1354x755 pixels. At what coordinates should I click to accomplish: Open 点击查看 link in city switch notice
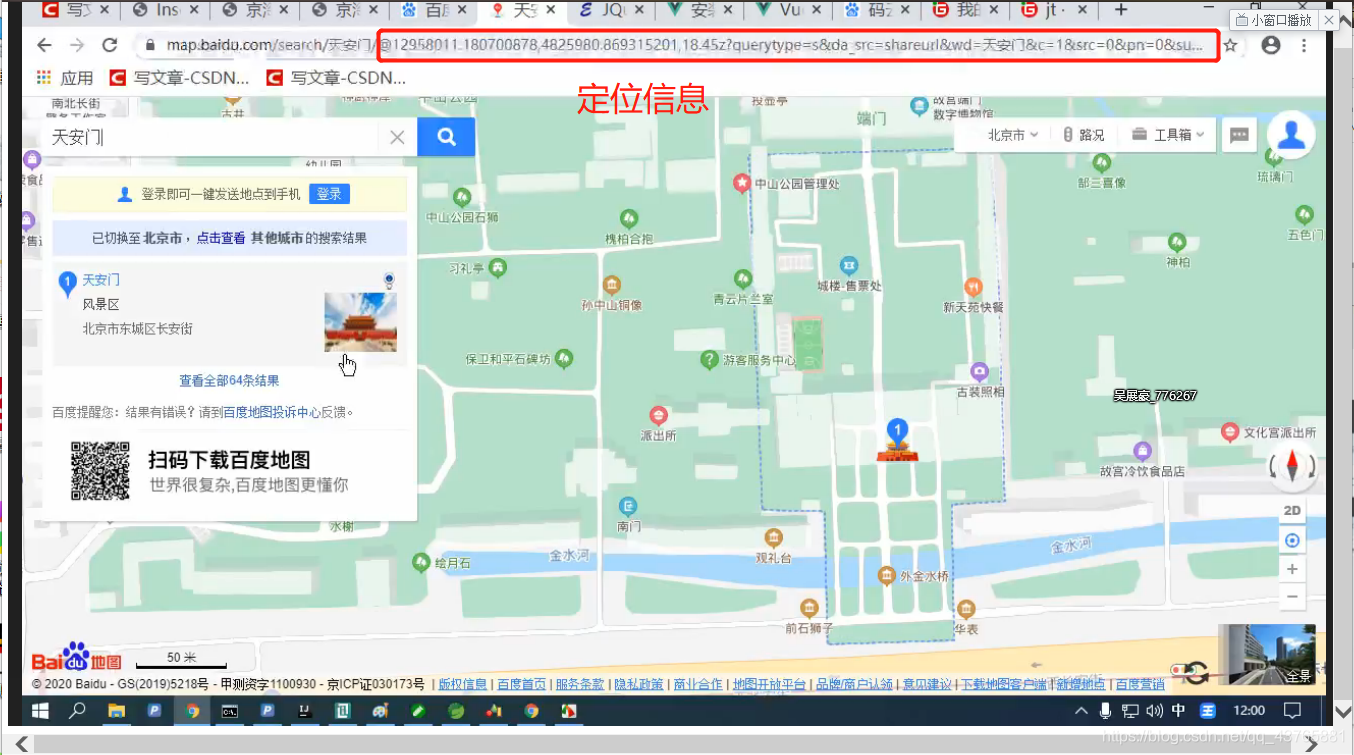[221, 238]
